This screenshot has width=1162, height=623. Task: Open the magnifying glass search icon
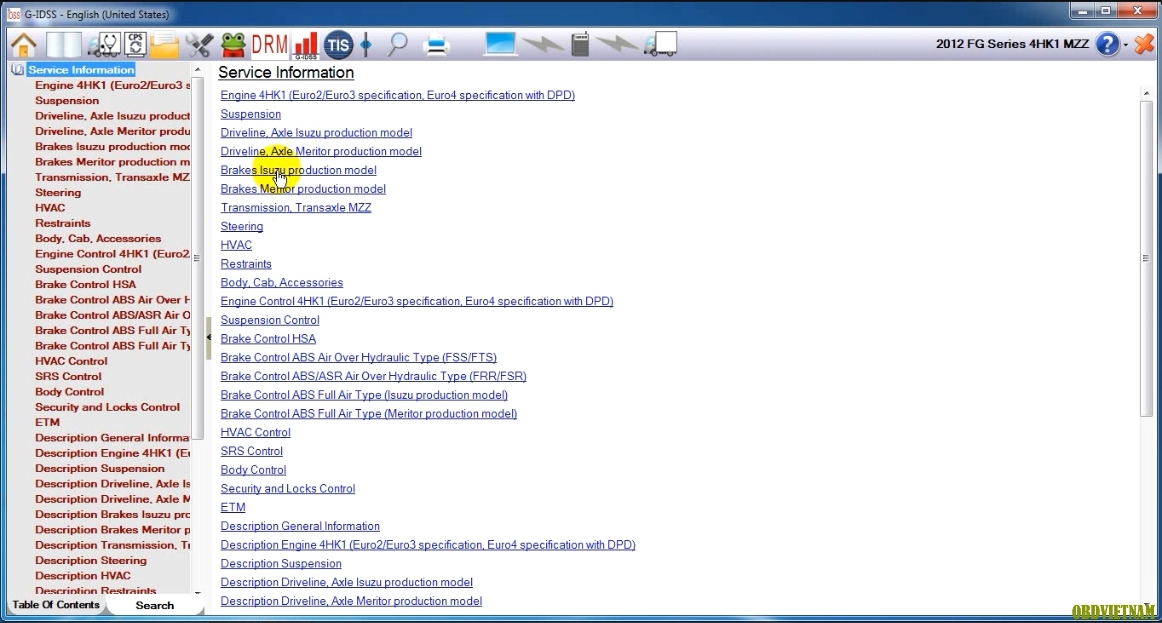(398, 44)
